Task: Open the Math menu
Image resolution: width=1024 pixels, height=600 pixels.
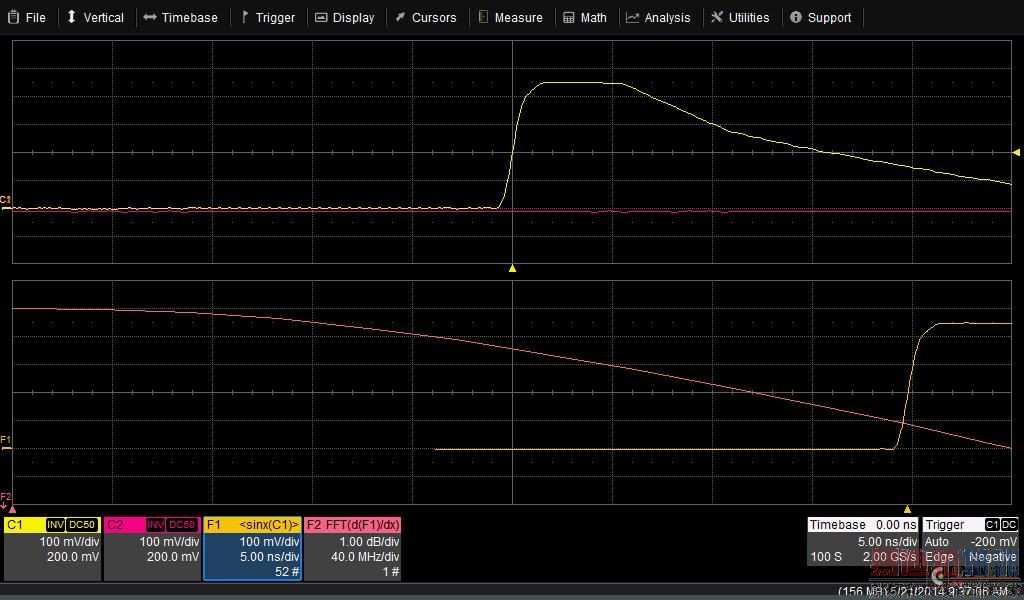Action: point(585,18)
